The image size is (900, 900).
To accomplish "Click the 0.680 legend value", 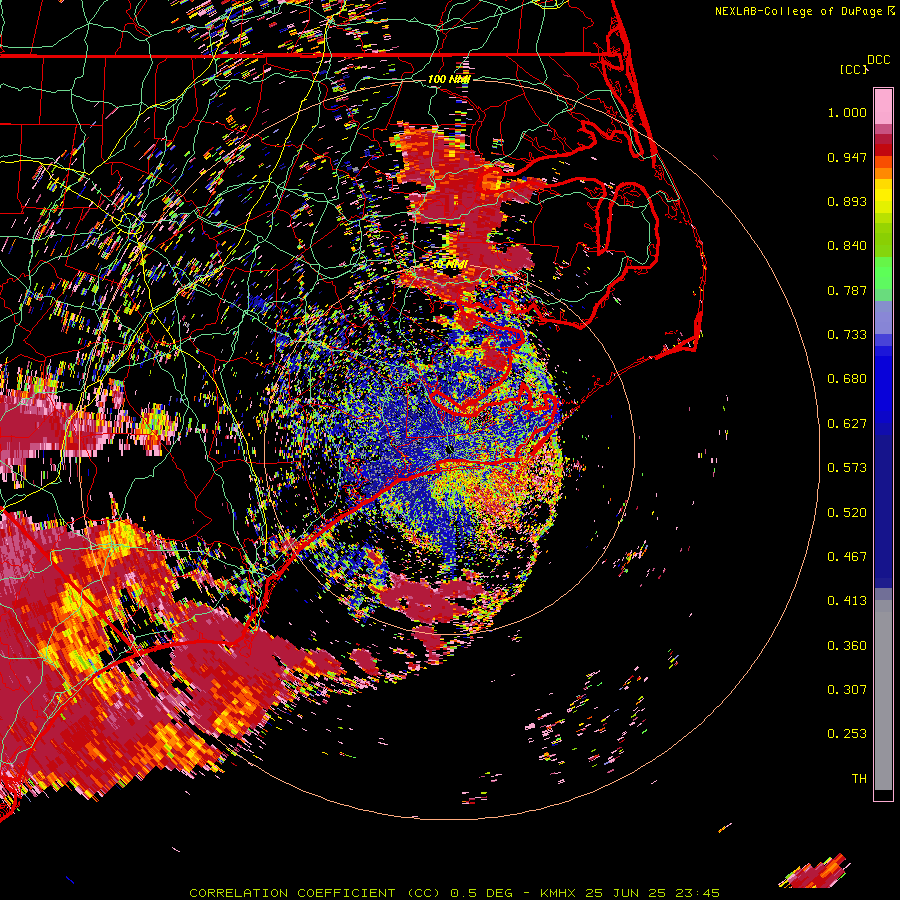I will tap(847, 379).
